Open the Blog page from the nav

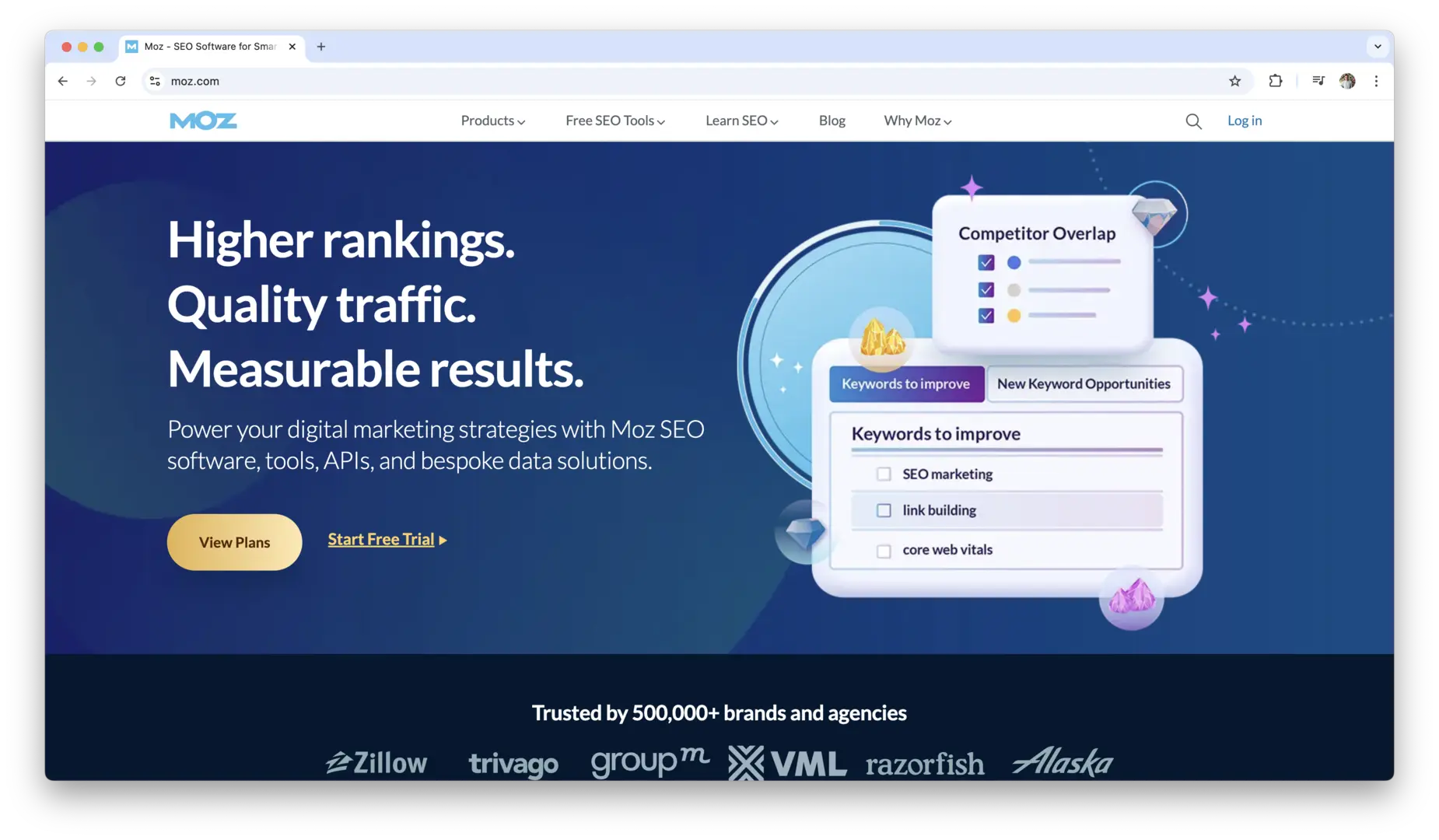[x=832, y=121]
